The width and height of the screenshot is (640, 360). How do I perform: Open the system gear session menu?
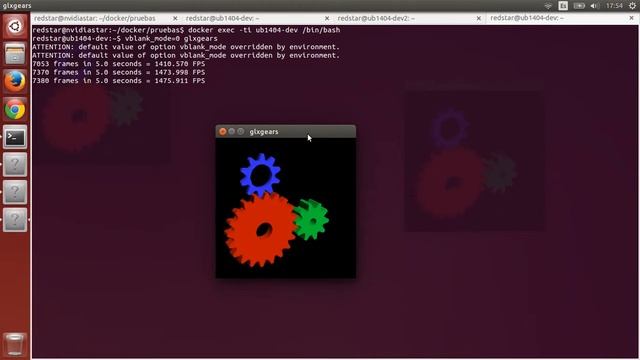tap(632, 6)
